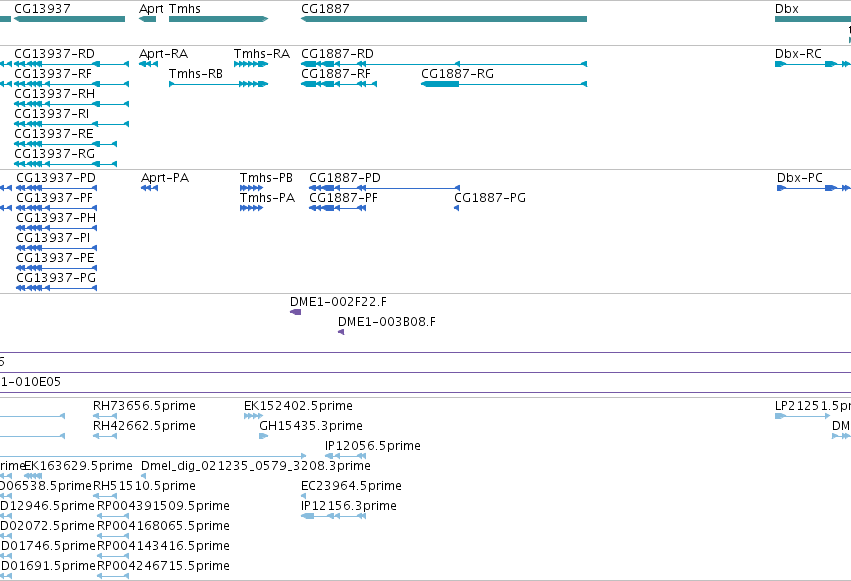The height and width of the screenshot is (581, 851).
Task: Open the Dbx-PC protein feature
Action: pos(800,178)
